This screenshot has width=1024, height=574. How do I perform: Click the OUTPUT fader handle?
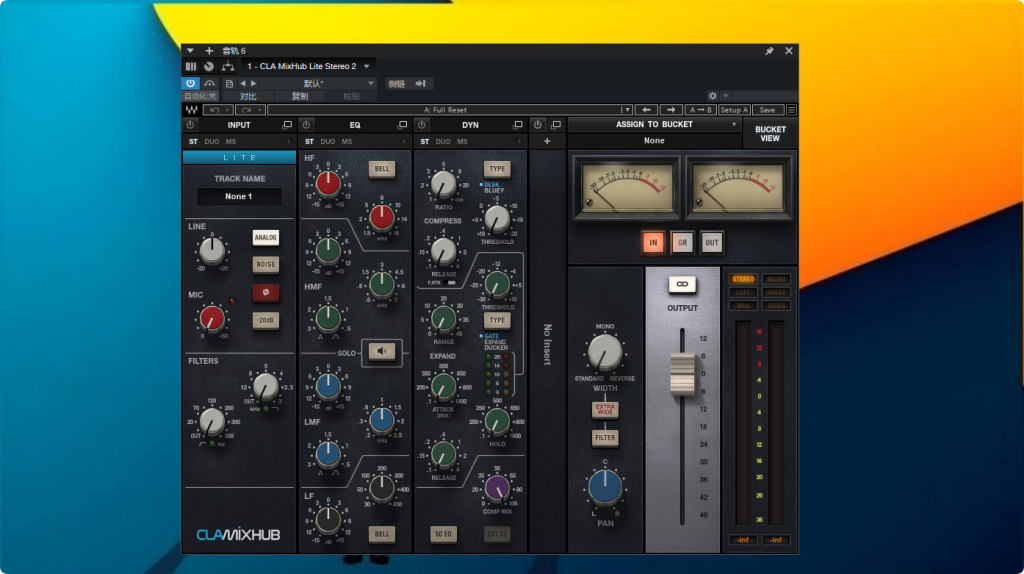(x=682, y=374)
